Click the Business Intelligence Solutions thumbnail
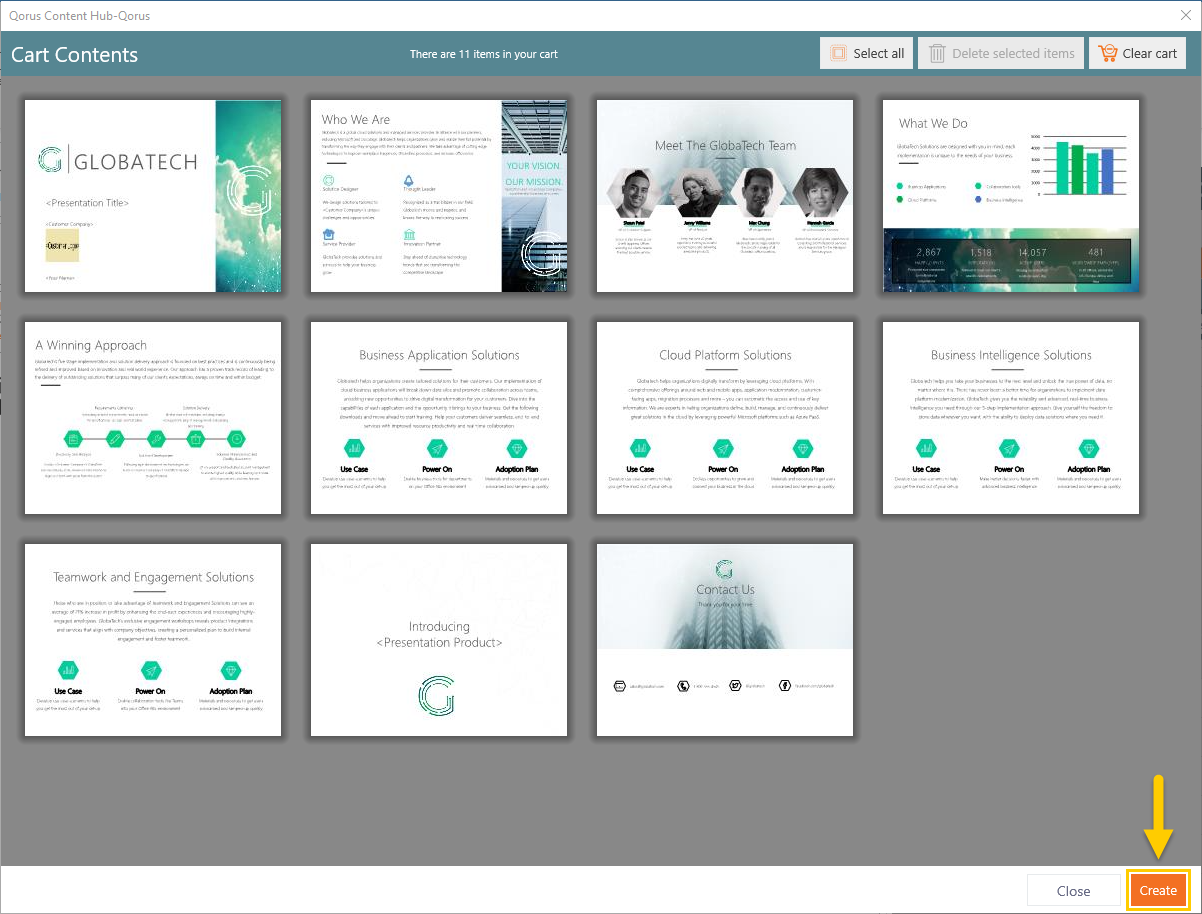The height and width of the screenshot is (914, 1202). pos(1010,418)
